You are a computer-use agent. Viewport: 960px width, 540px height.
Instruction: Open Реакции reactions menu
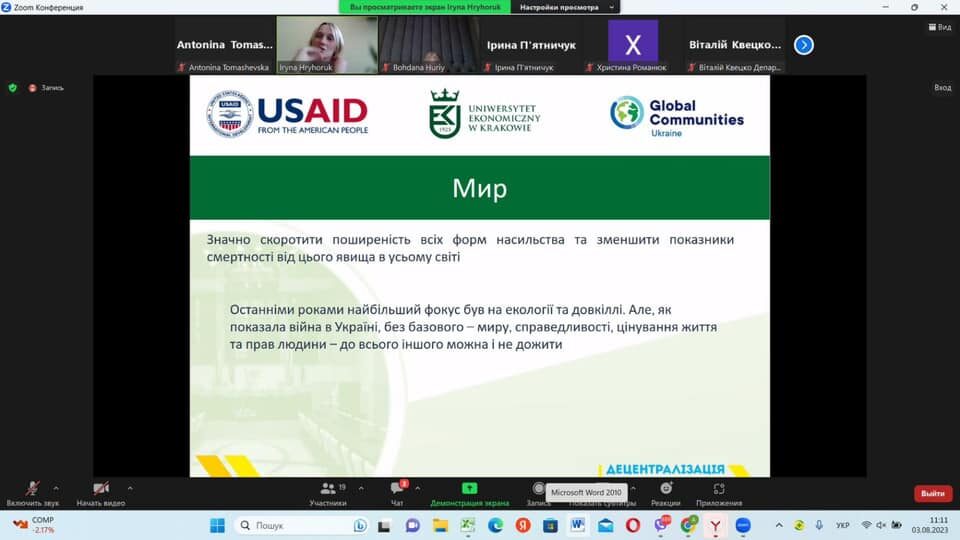click(665, 490)
